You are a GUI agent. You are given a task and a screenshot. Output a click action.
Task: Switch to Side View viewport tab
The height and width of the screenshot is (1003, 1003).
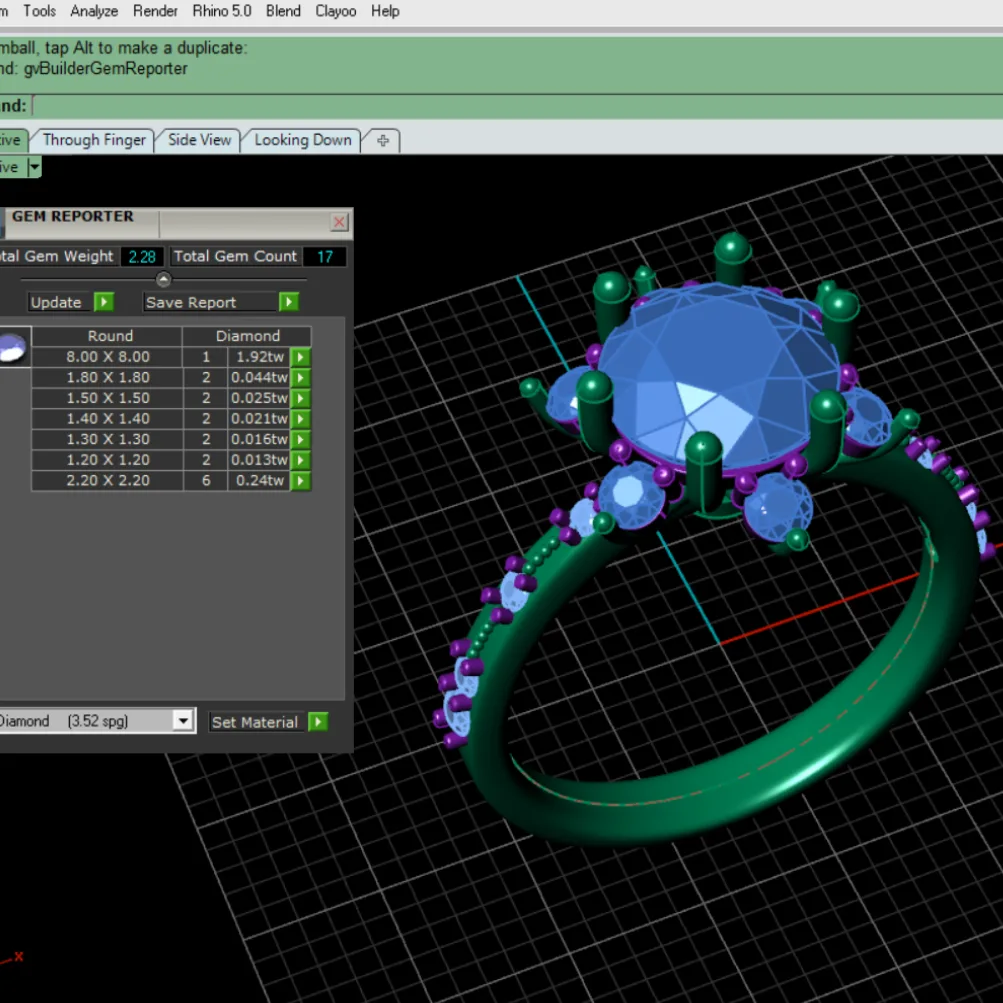click(x=199, y=140)
